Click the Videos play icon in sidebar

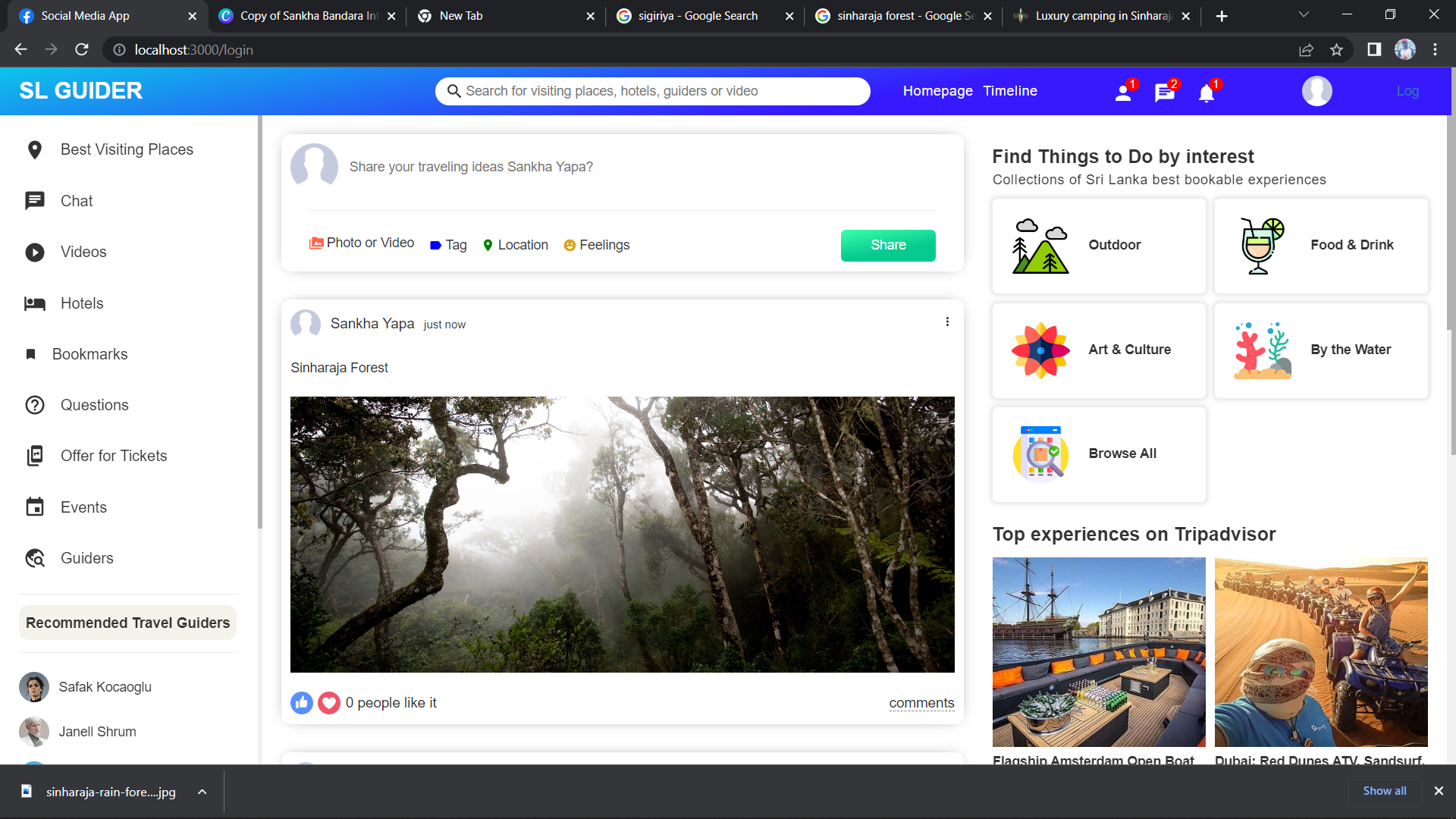click(35, 252)
